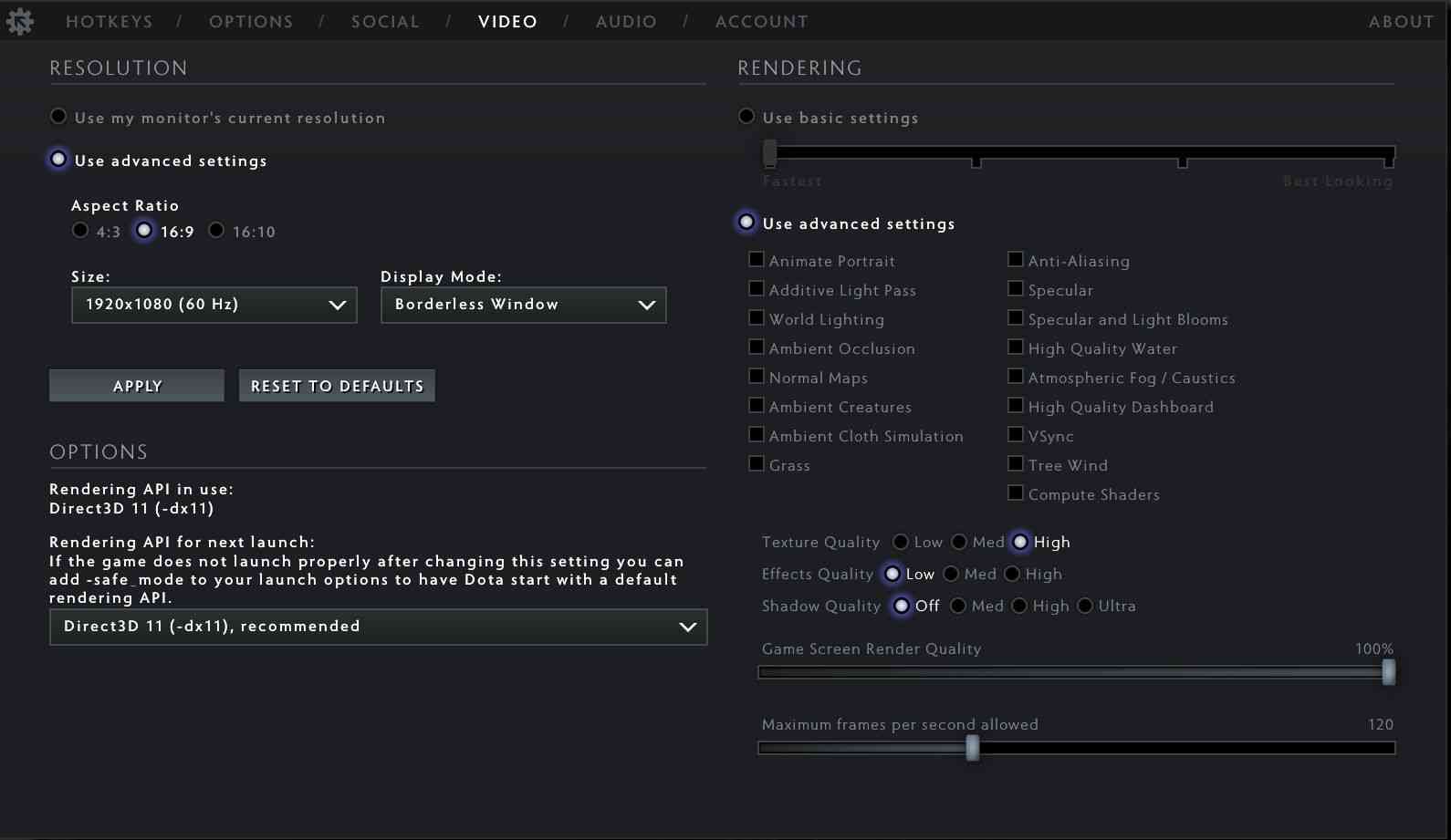Choose the 16:10 aspect ratio
This screenshot has height=840, width=1451.
click(x=217, y=231)
